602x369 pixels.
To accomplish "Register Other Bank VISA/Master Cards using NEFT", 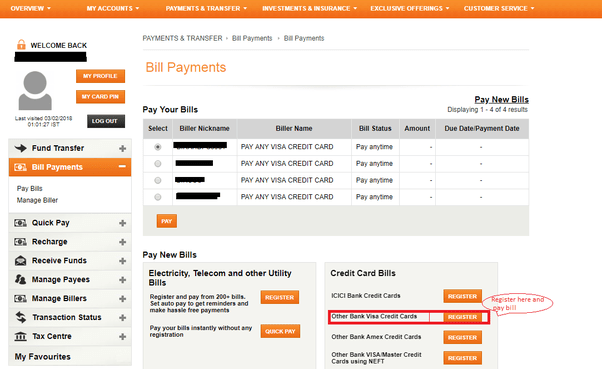I will (x=462, y=358).
